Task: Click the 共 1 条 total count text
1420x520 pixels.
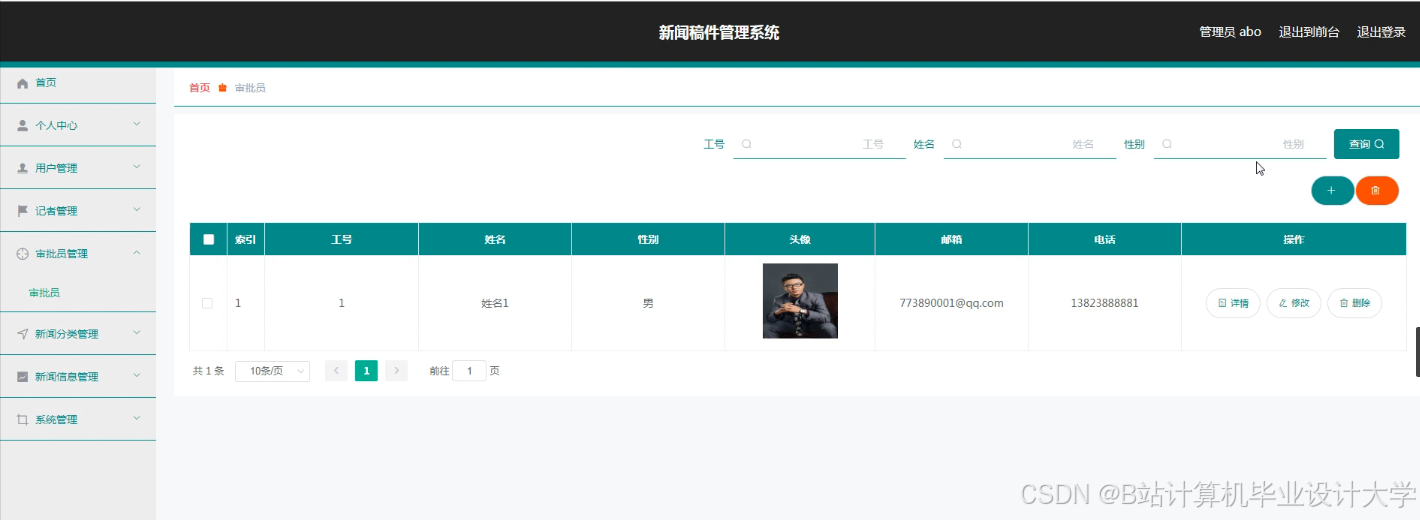Action: [208, 371]
